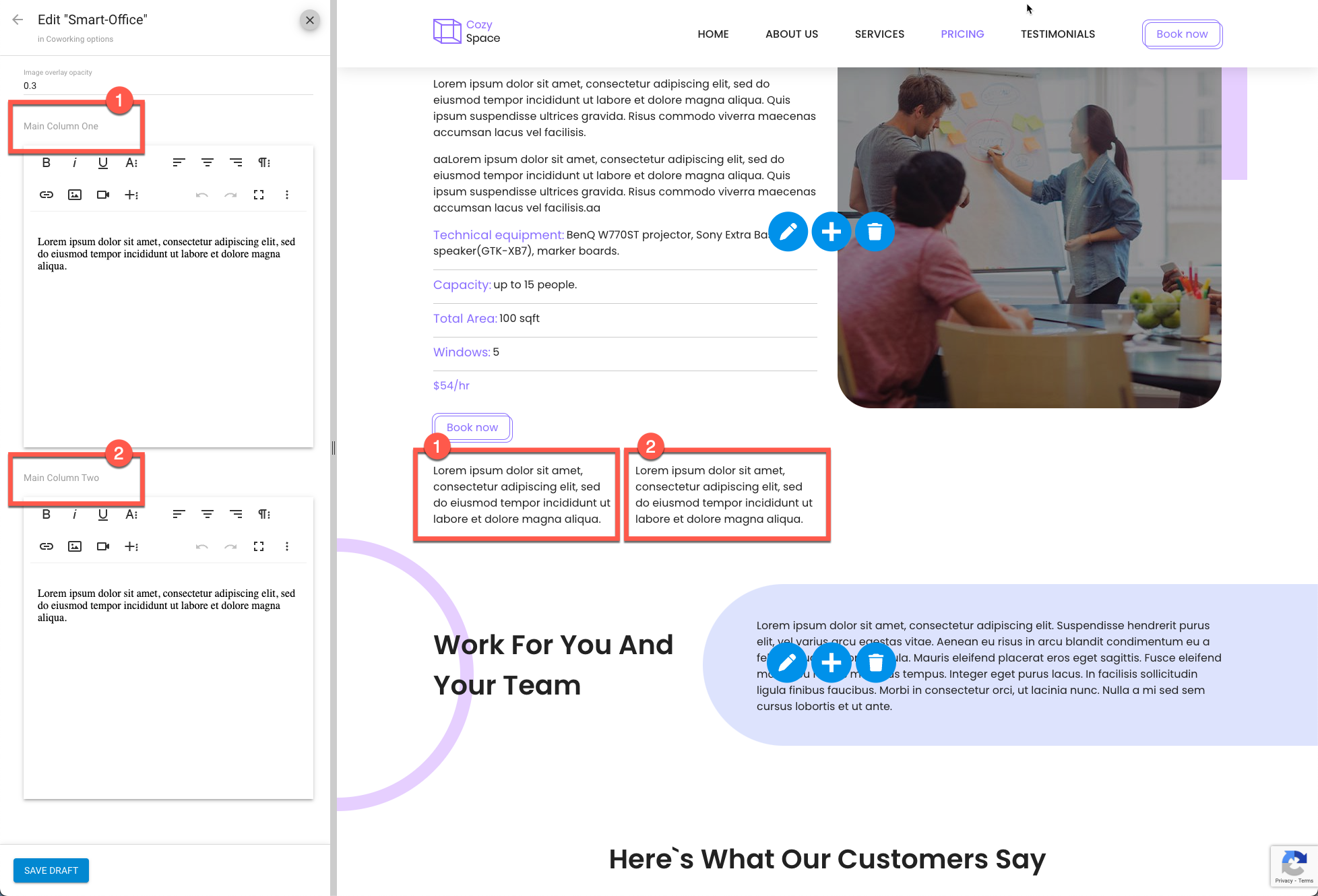Viewport: 1318px width, 896px height.
Task: Open font size dropdown in Main Column One editor
Action: click(x=131, y=162)
